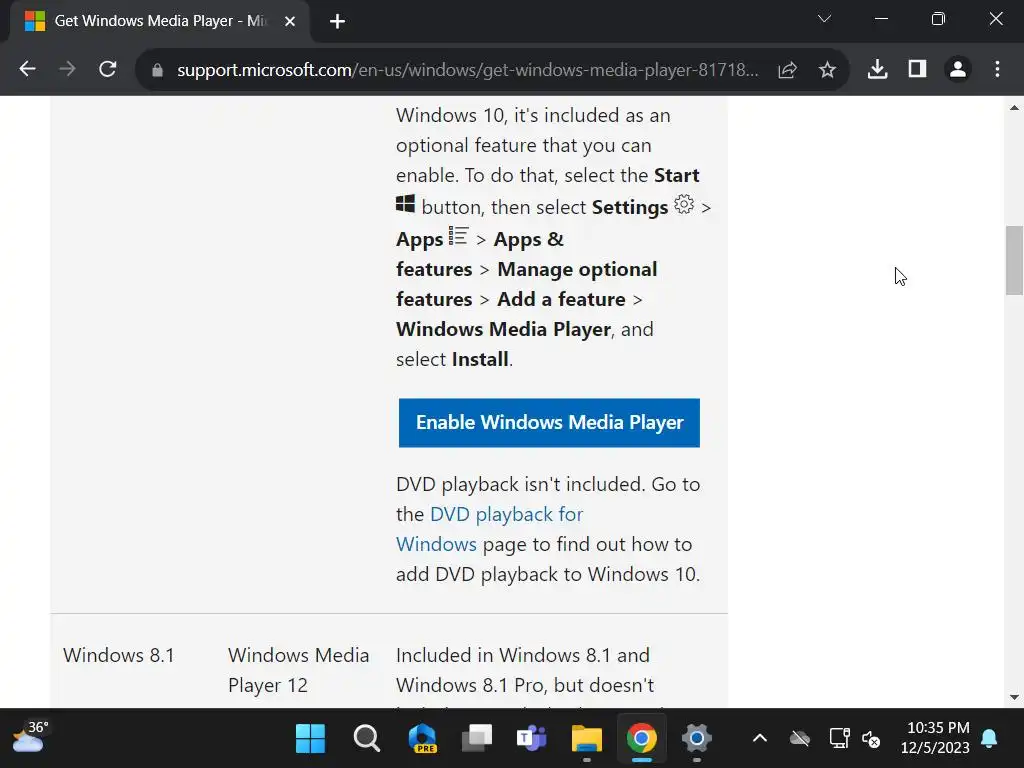Click the 'Windows Media Player 12' cell text
This screenshot has width=1024, height=768.
pos(298,670)
